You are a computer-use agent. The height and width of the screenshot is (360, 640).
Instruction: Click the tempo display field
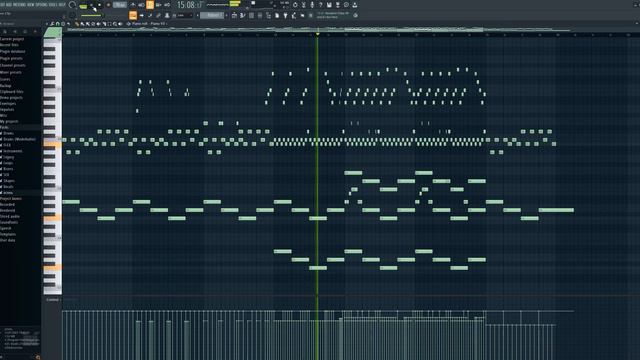pos(120,5)
